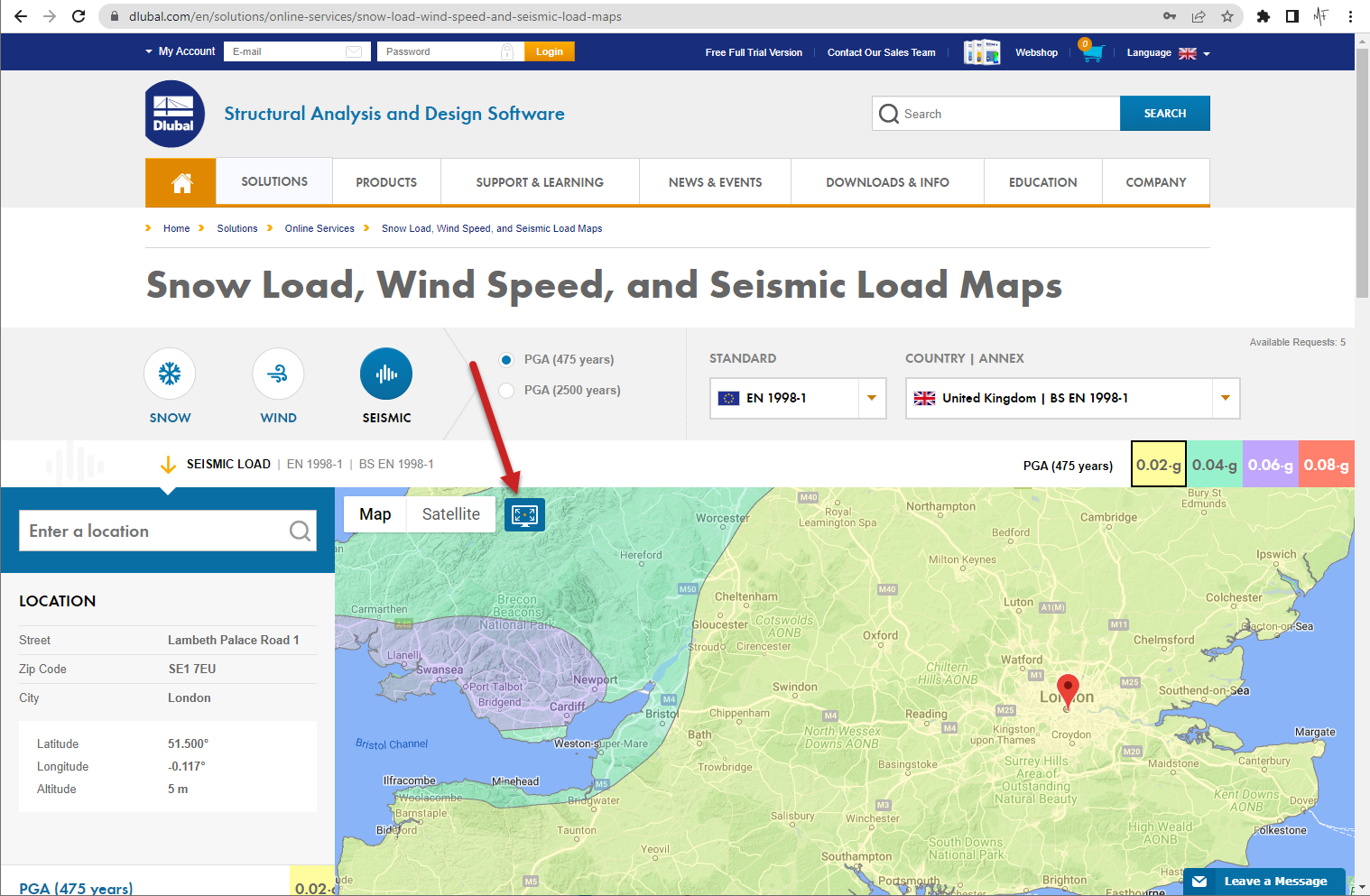Select the Wind speed map icon

(x=278, y=374)
